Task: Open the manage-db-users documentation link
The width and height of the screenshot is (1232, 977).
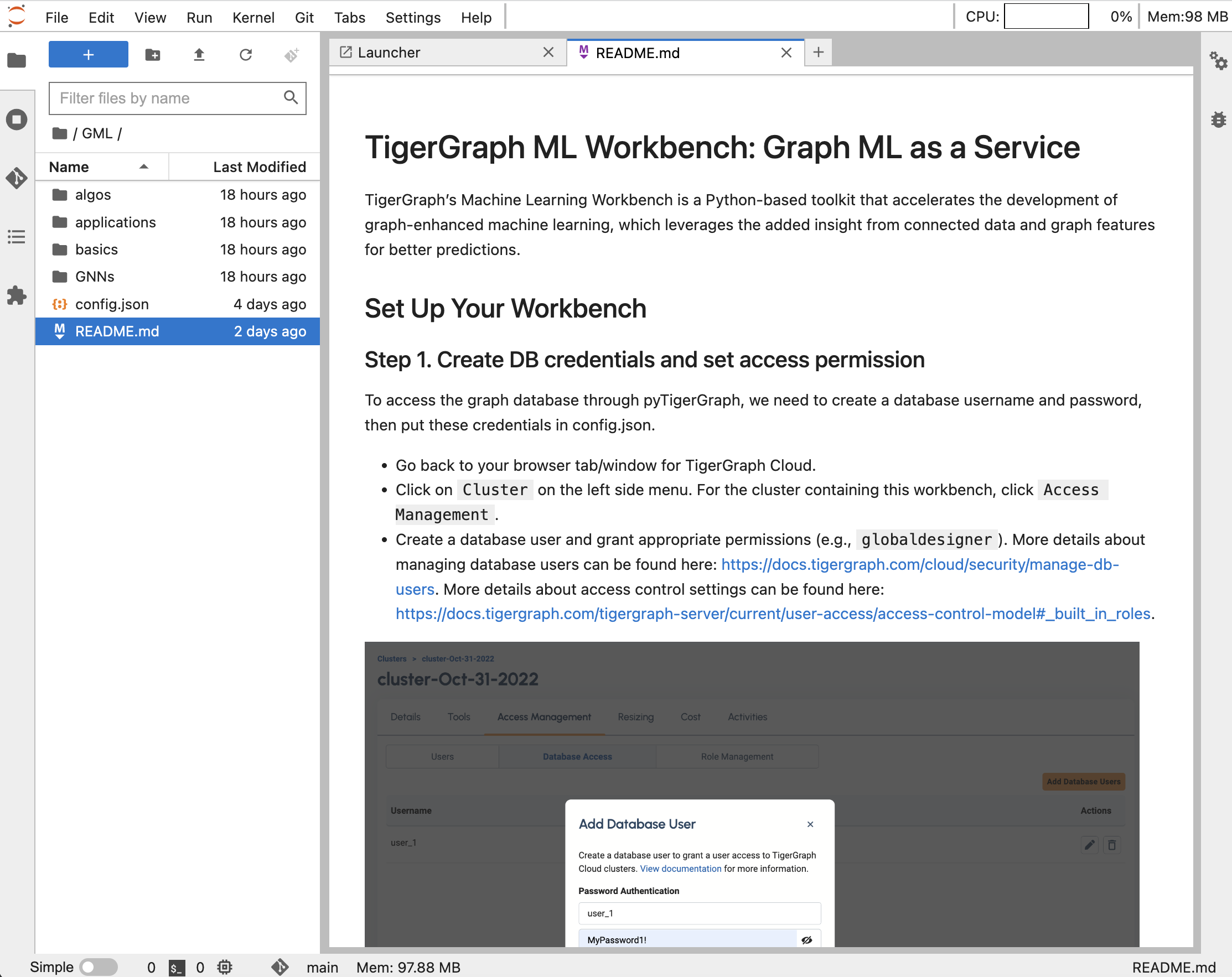Action: (919, 564)
